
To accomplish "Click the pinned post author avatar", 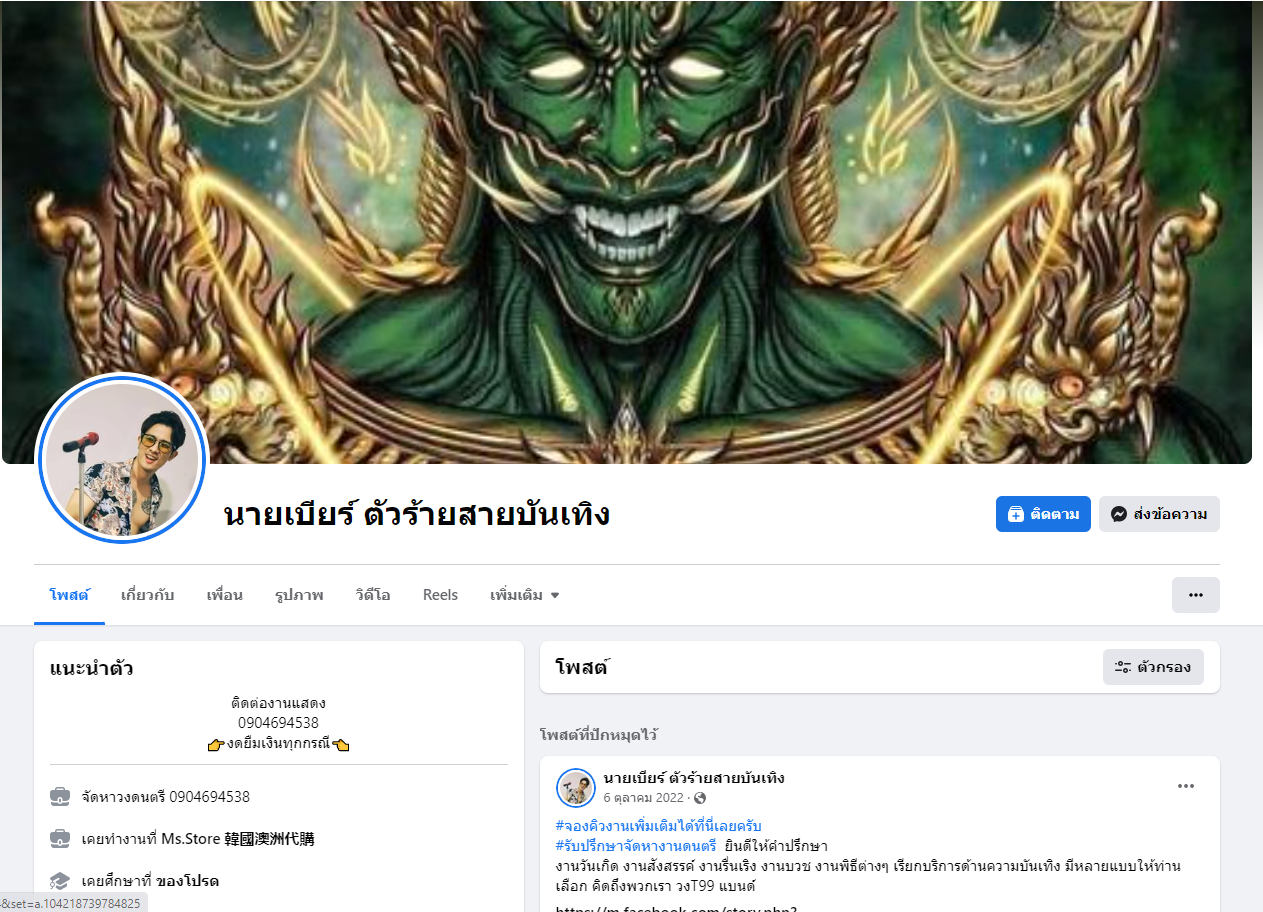I will (576, 788).
